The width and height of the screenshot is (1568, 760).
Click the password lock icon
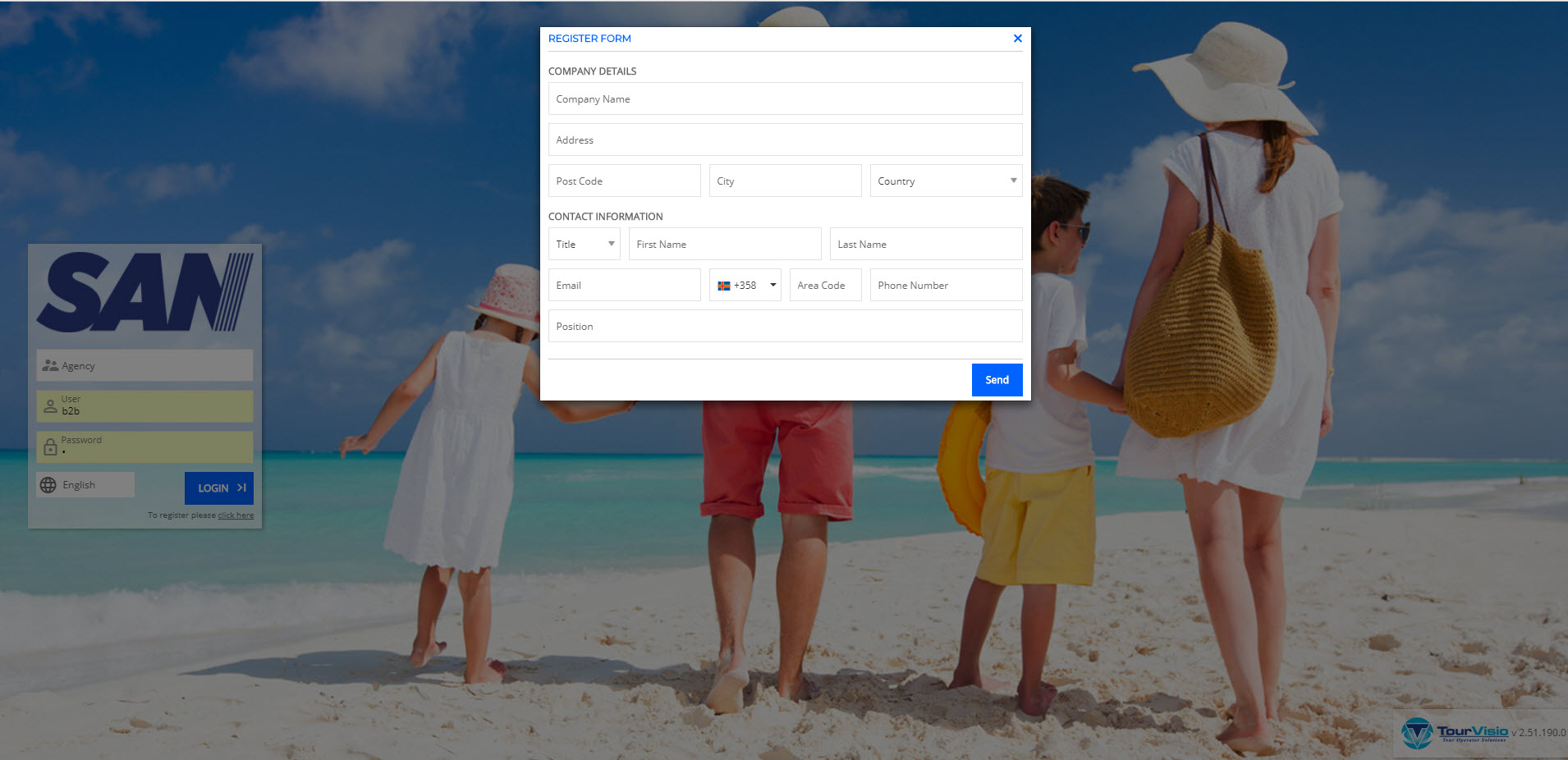pos(50,447)
